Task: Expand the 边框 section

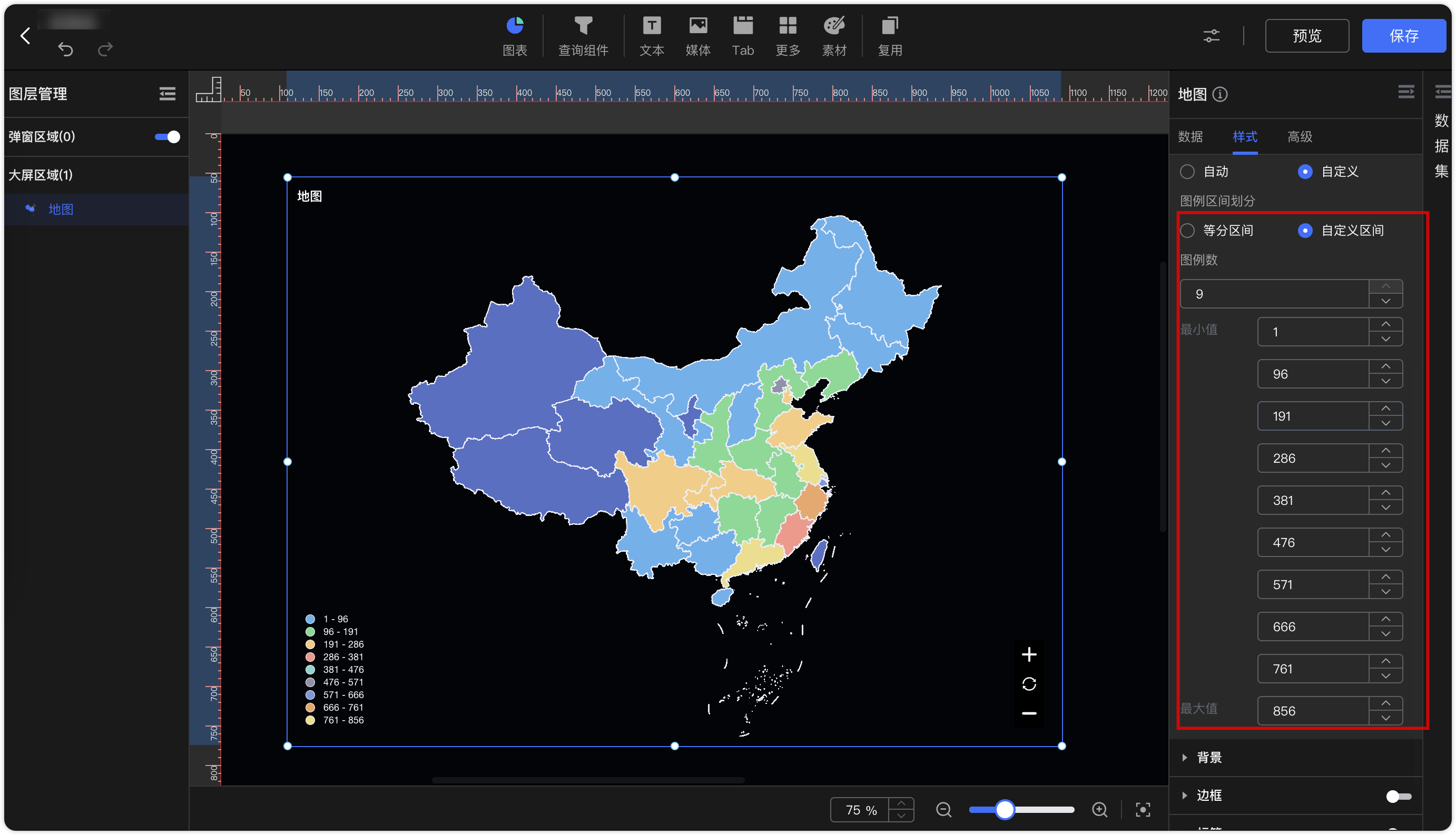Action: tap(1185, 796)
